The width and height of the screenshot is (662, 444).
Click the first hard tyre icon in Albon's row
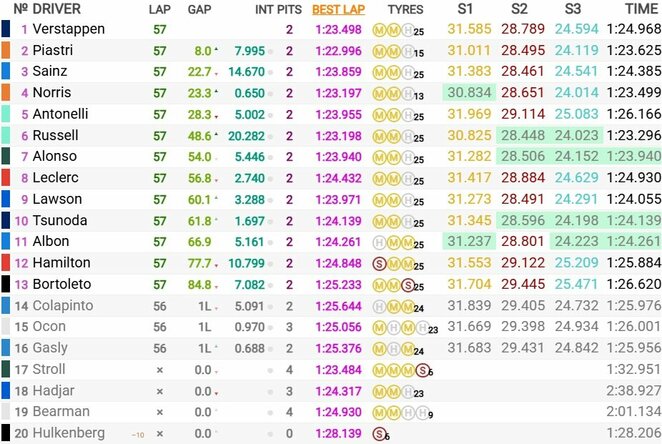pyautogui.click(x=379, y=241)
